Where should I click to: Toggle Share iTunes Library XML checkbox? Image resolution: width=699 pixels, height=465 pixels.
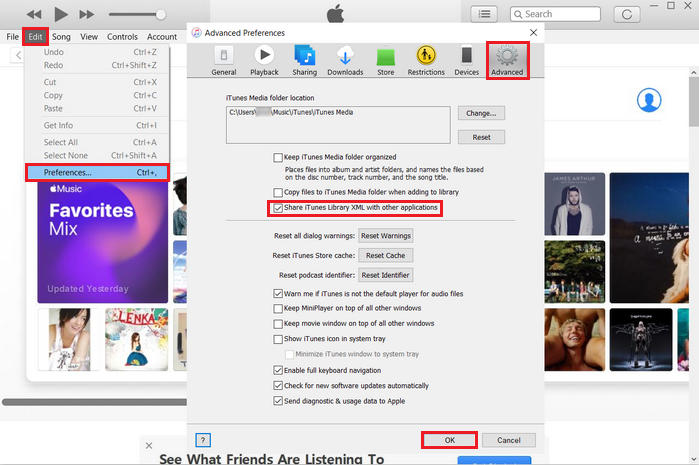[x=278, y=208]
